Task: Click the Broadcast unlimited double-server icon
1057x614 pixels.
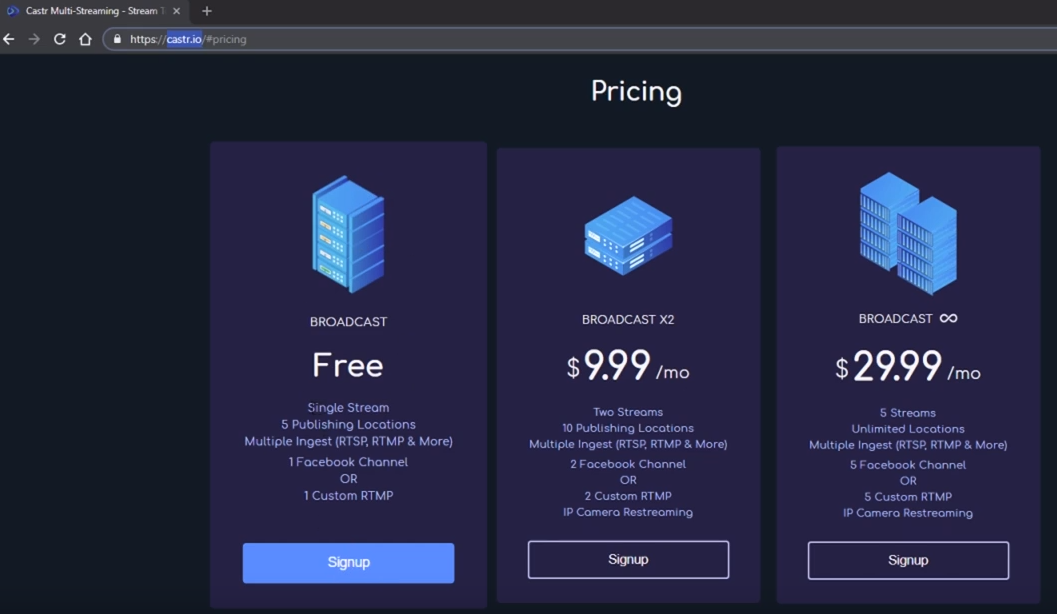Action: [x=908, y=233]
